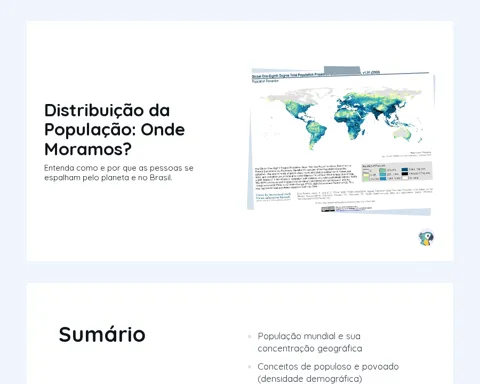Click the bullet marker beside Conceitos de populoso

pyautogui.click(x=250, y=367)
